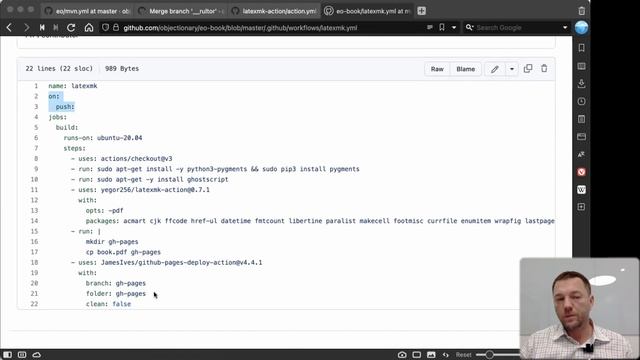
Task: Copy raw file contents to clipboard
Action: [528, 69]
